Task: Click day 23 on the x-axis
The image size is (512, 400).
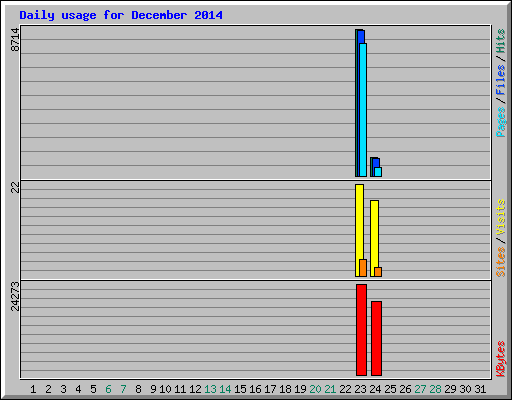Action: tap(360, 389)
